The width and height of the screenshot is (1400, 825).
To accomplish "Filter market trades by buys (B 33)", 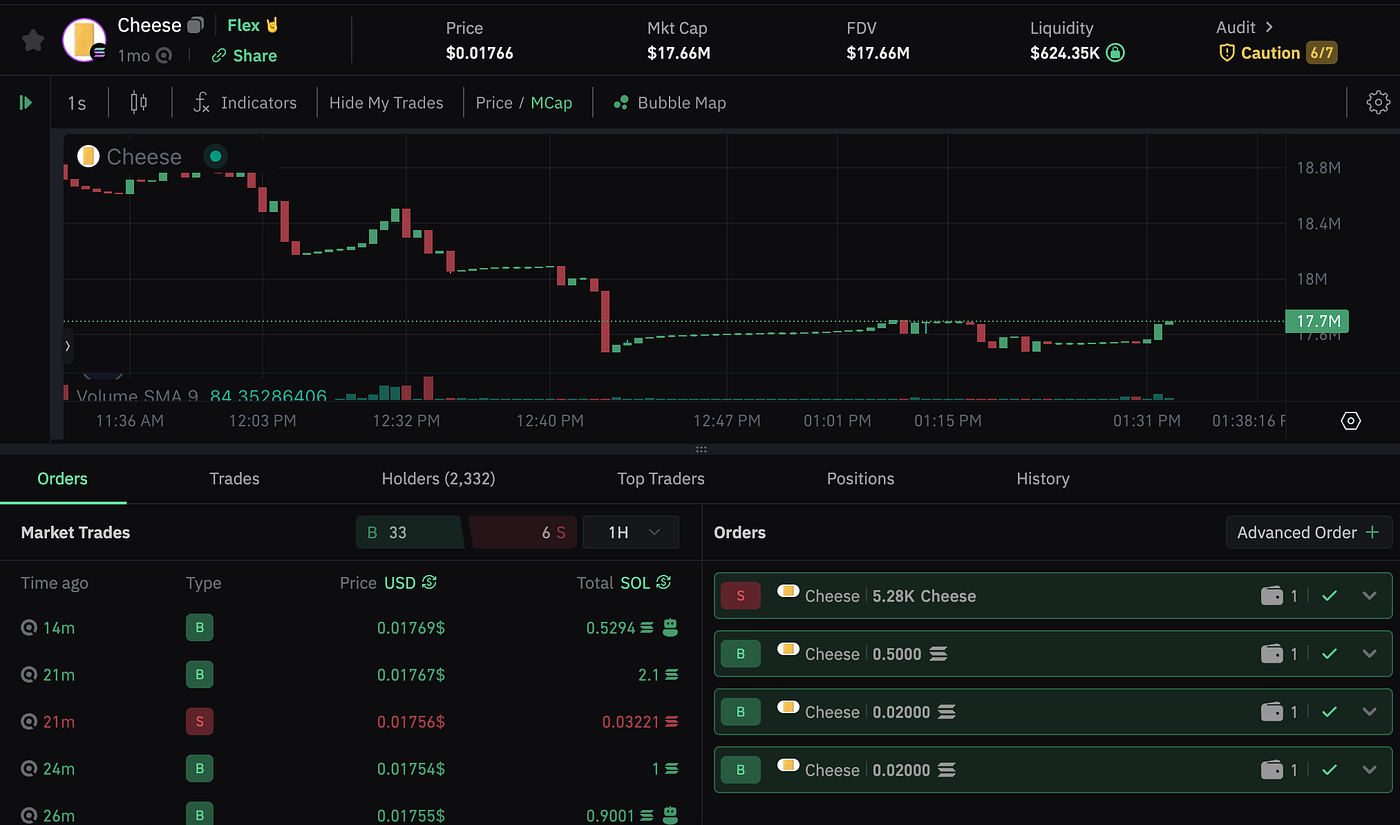I will click(410, 532).
